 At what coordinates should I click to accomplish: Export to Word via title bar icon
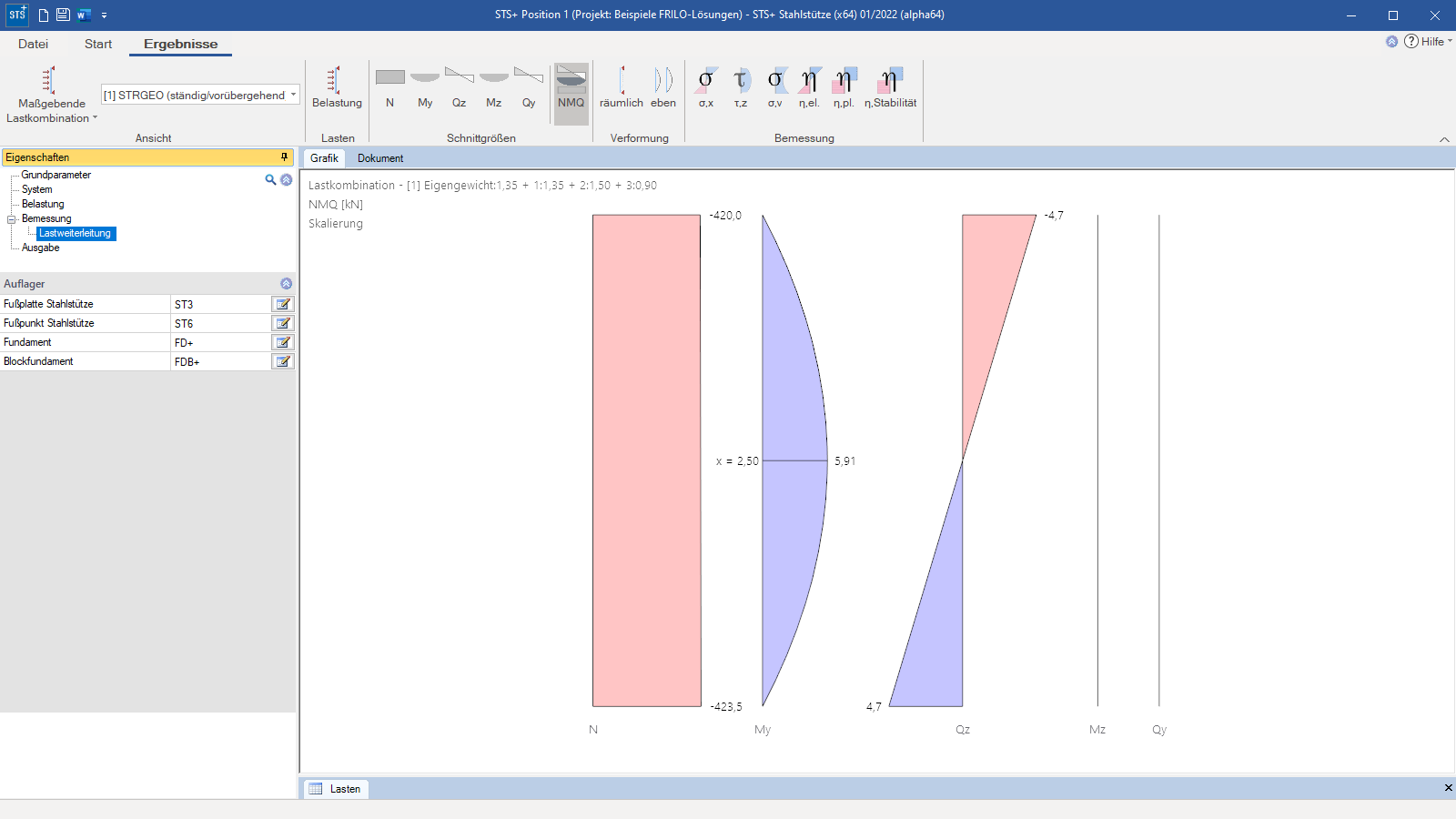(x=84, y=15)
